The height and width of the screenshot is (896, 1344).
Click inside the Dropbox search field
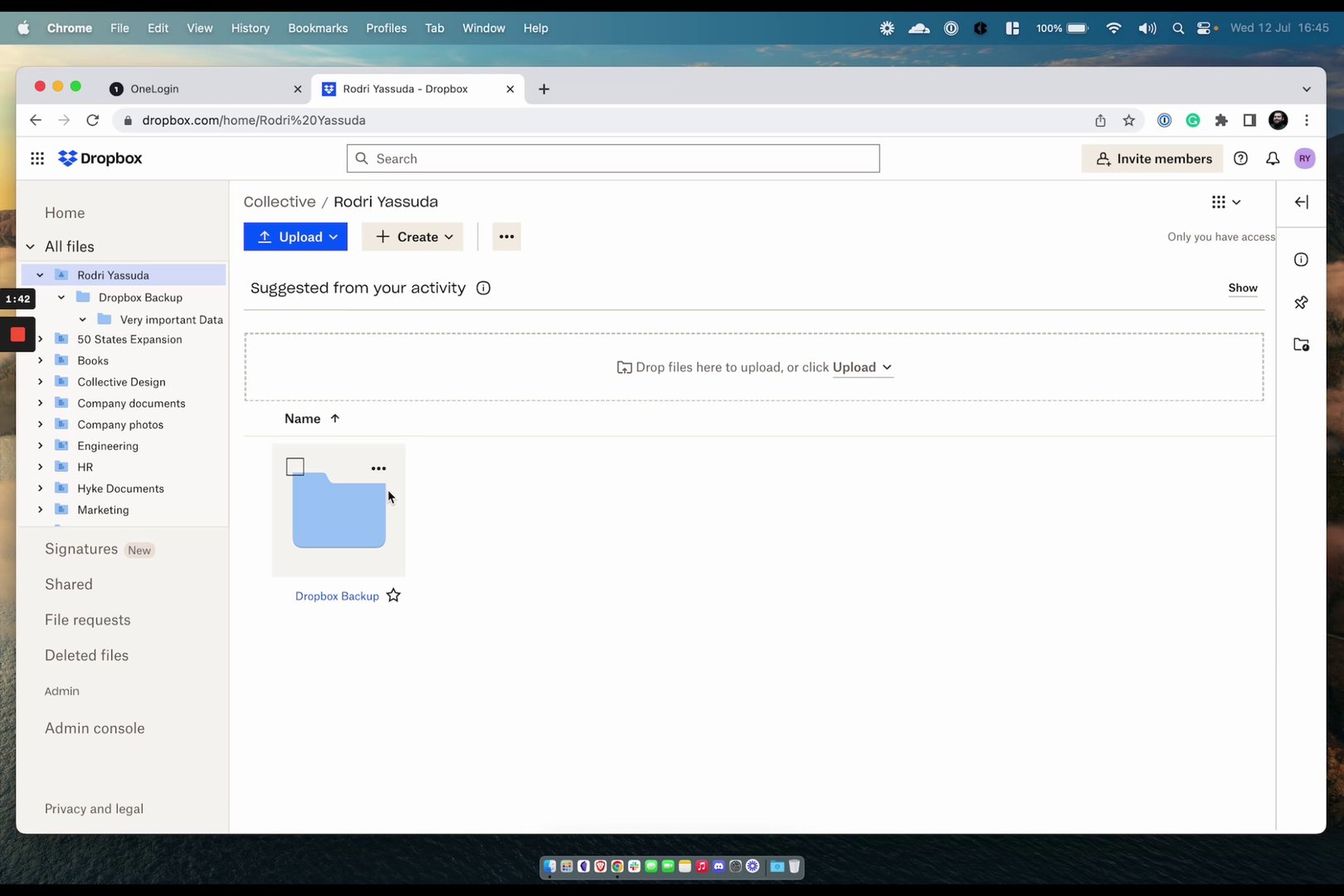pos(612,158)
